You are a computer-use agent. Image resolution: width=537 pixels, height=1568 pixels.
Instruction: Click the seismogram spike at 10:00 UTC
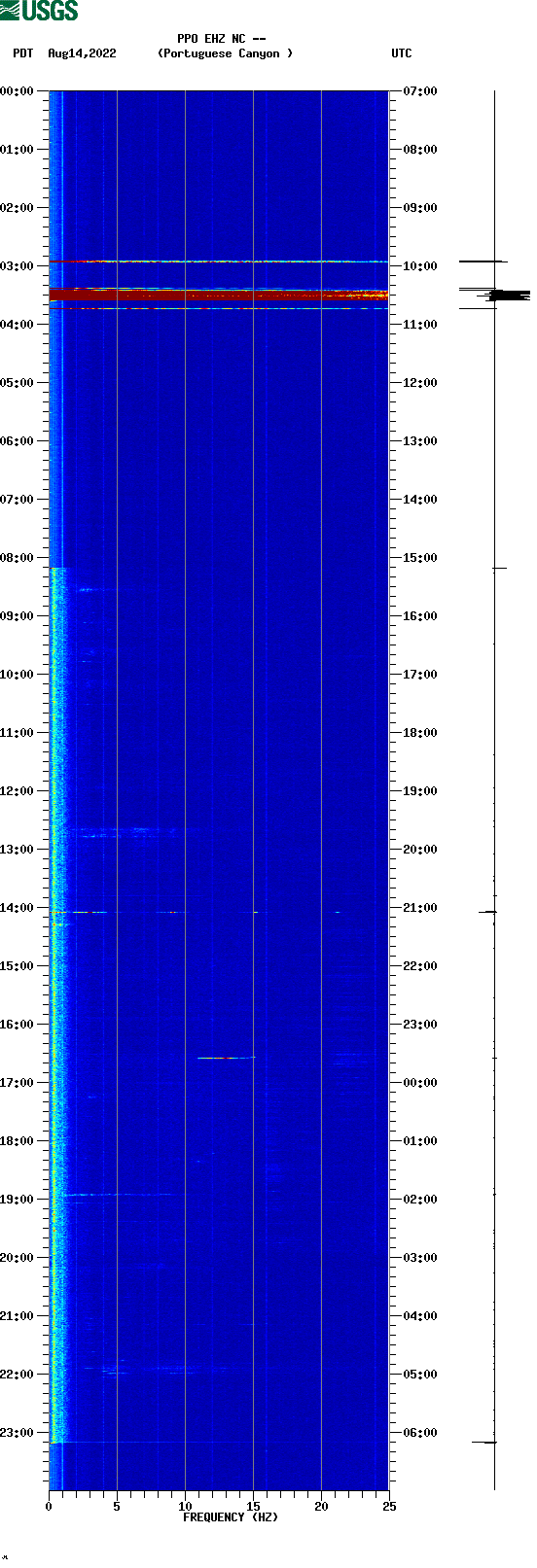click(x=483, y=261)
